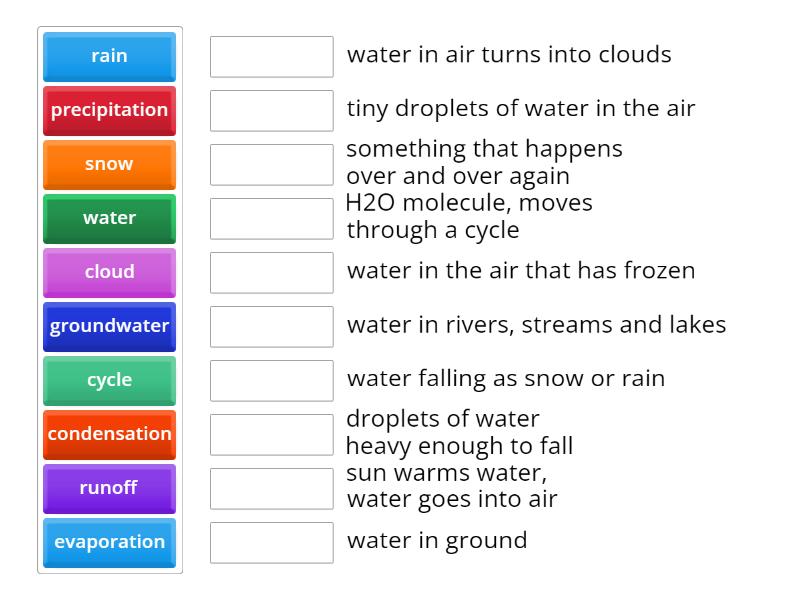This screenshot has width=800, height=600.
Task: Select the evaporation word tile
Action: point(109,542)
